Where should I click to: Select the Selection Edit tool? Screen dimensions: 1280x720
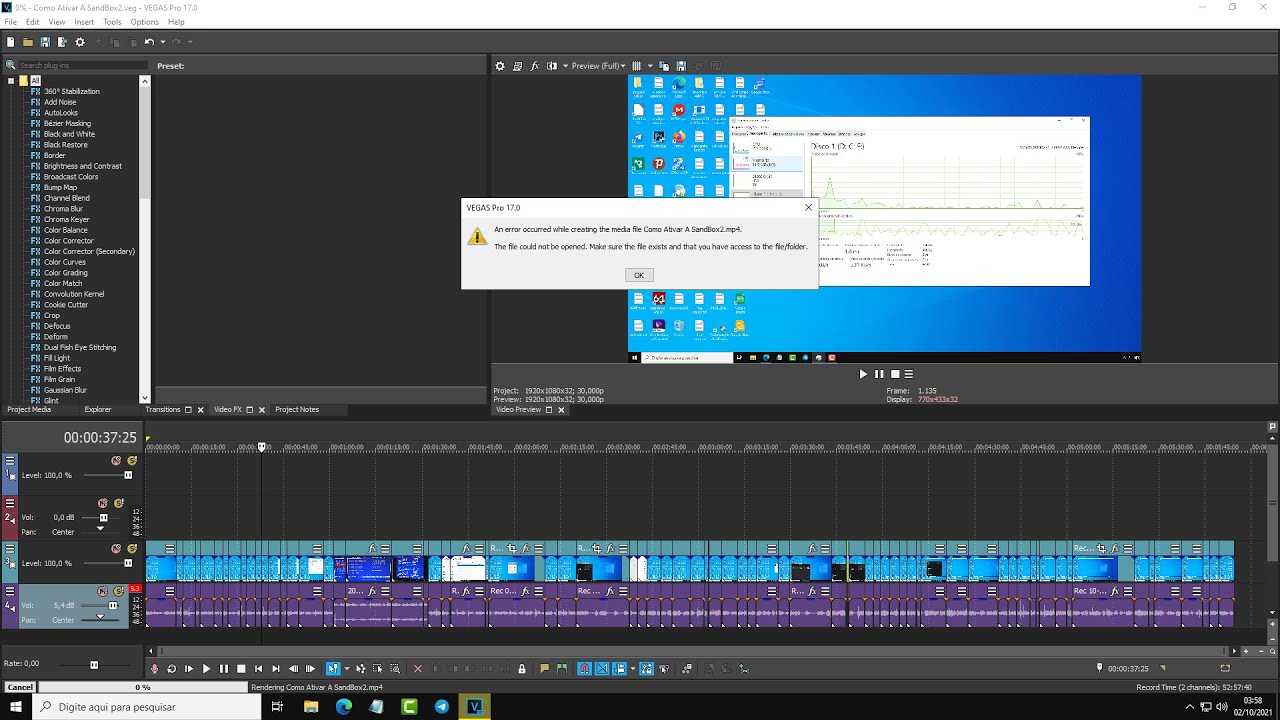(377, 668)
